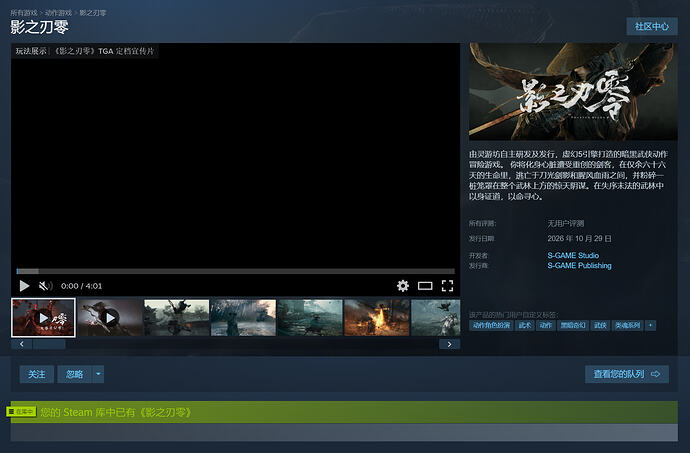Click the 0:00 / 4:01 time display
The width and height of the screenshot is (690, 453).
81,286
